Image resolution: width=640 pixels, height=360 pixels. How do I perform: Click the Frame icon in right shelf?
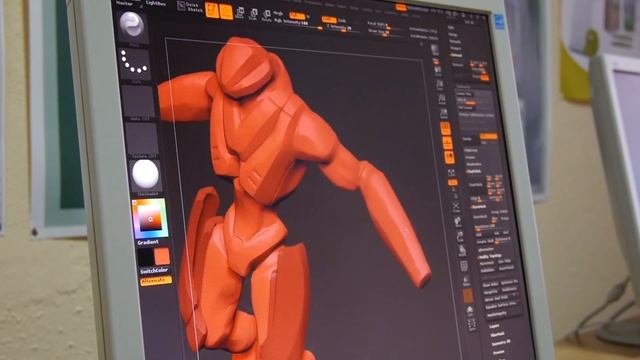click(x=456, y=207)
